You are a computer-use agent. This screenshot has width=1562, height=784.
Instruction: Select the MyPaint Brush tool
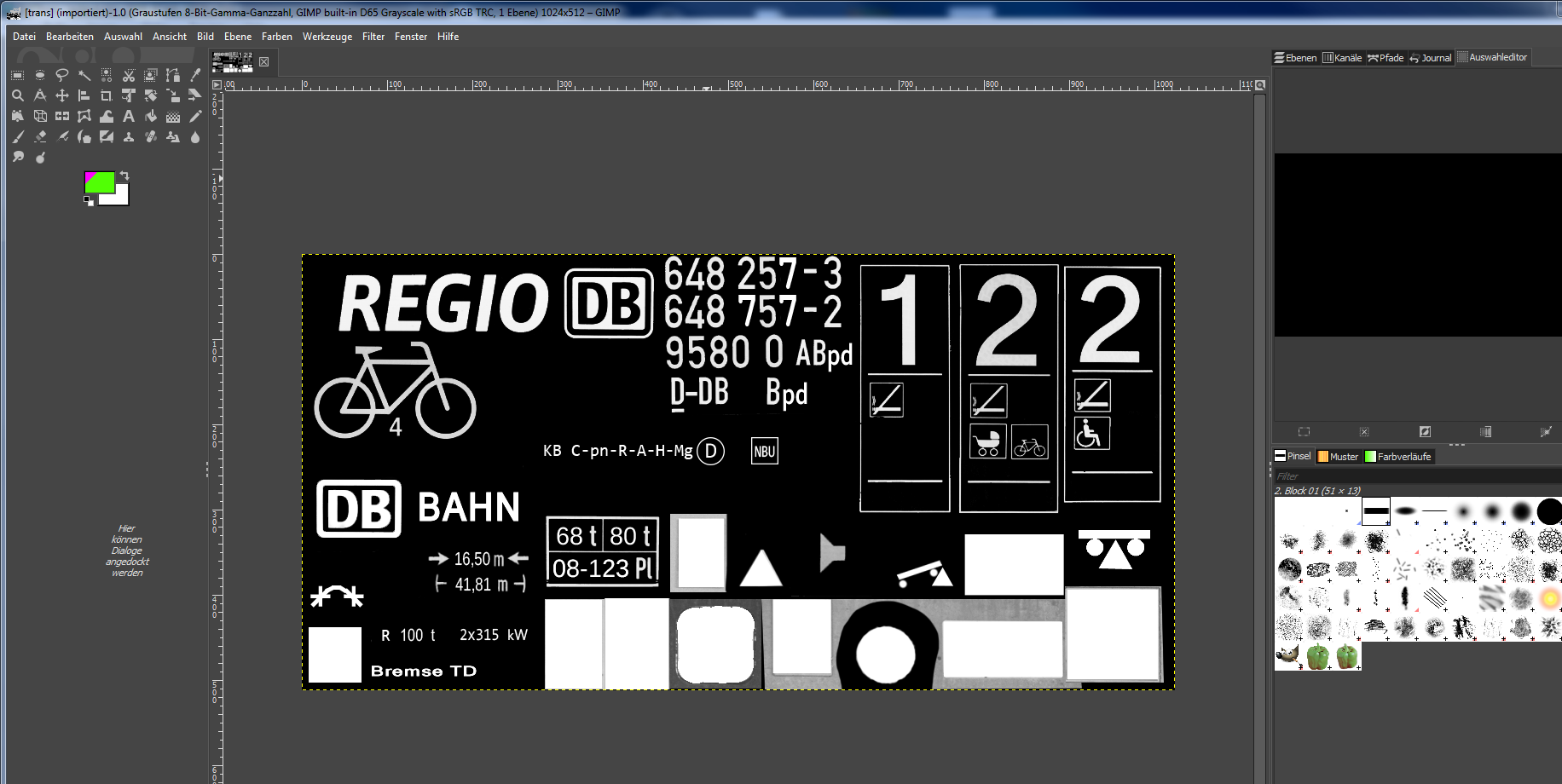[106, 136]
